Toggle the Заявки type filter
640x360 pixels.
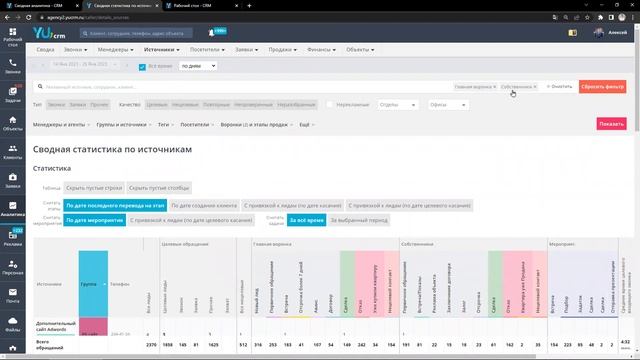point(78,104)
